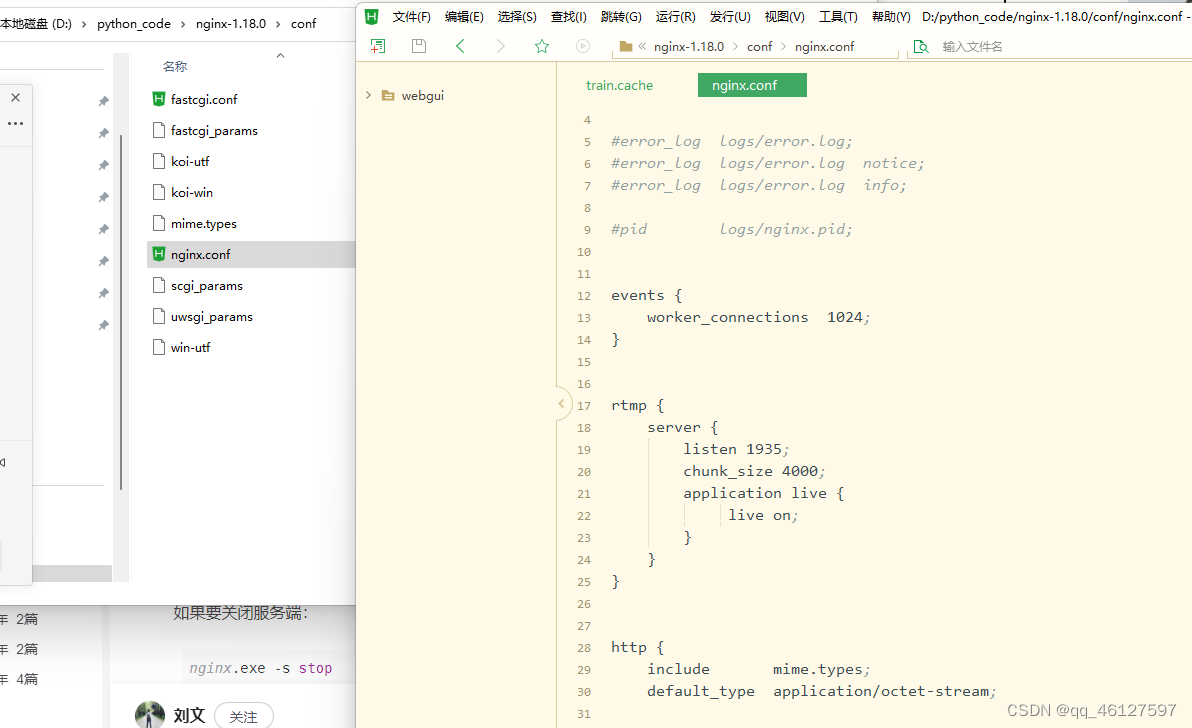This screenshot has width=1192, height=728.
Task: Go back with the left arrow icon
Action: pos(460,46)
